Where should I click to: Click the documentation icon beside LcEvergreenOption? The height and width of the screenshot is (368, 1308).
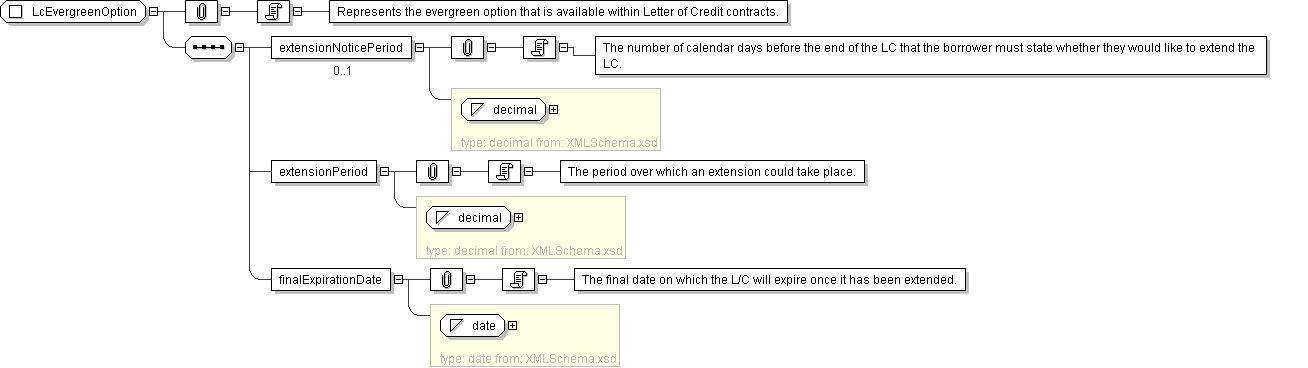274,13
